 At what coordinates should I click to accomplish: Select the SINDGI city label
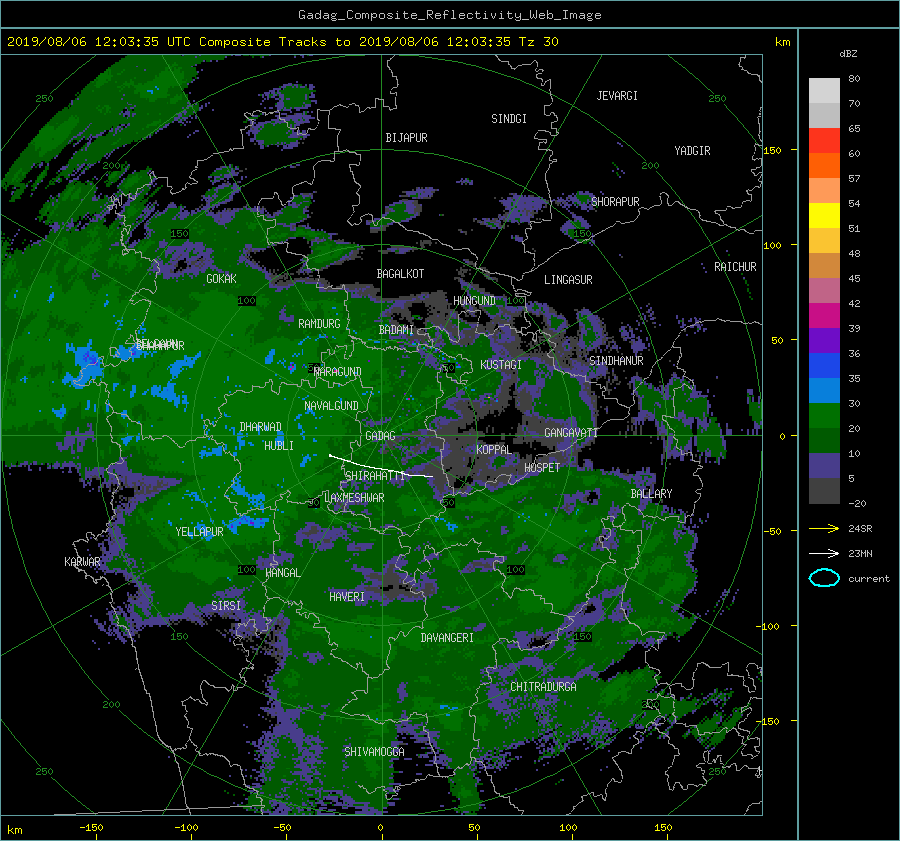click(509, 119)
